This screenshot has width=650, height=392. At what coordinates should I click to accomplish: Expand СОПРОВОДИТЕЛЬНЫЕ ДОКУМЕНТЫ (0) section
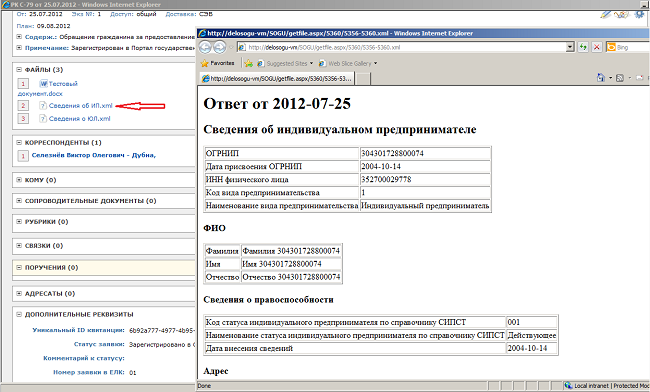tap(19, 201)
